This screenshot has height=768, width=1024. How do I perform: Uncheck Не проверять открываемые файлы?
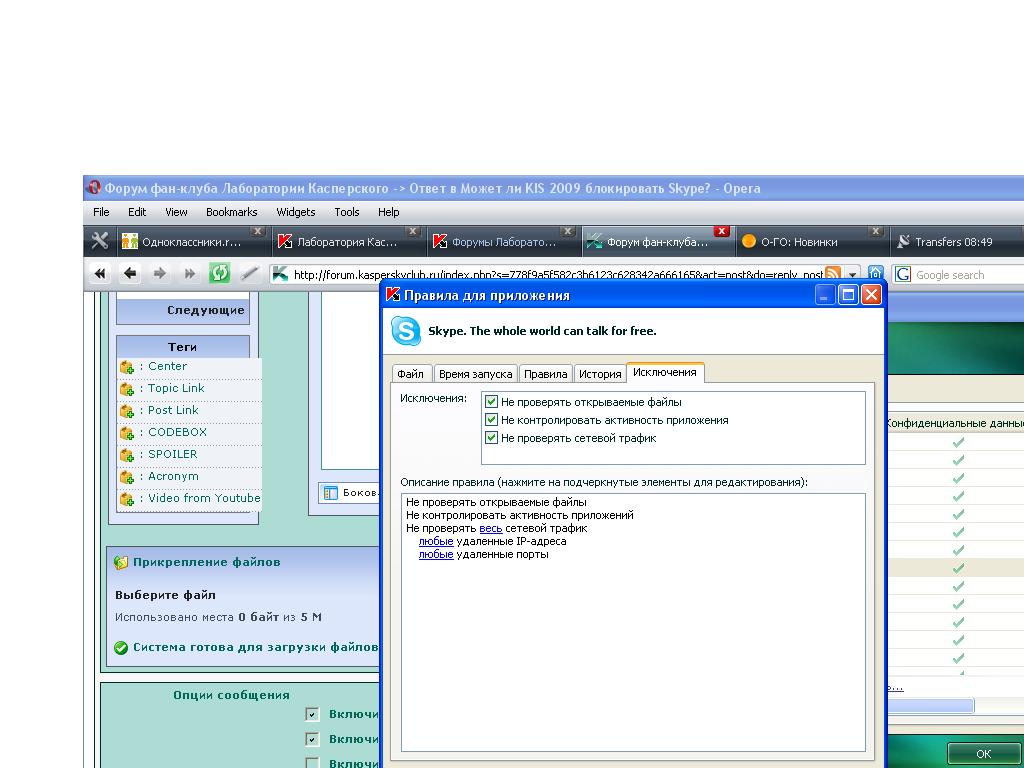click(x=492, y=402)
